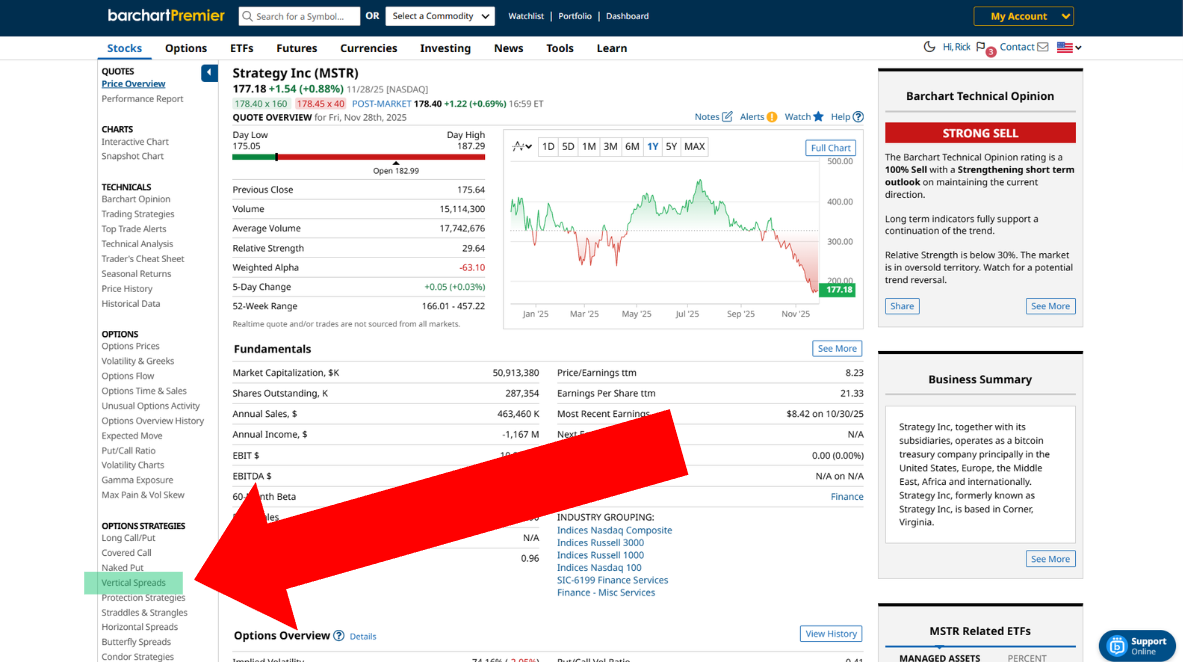Open the Options menu tab
Viewport: 1183px width, 662px height.
(x=186, y=48)
